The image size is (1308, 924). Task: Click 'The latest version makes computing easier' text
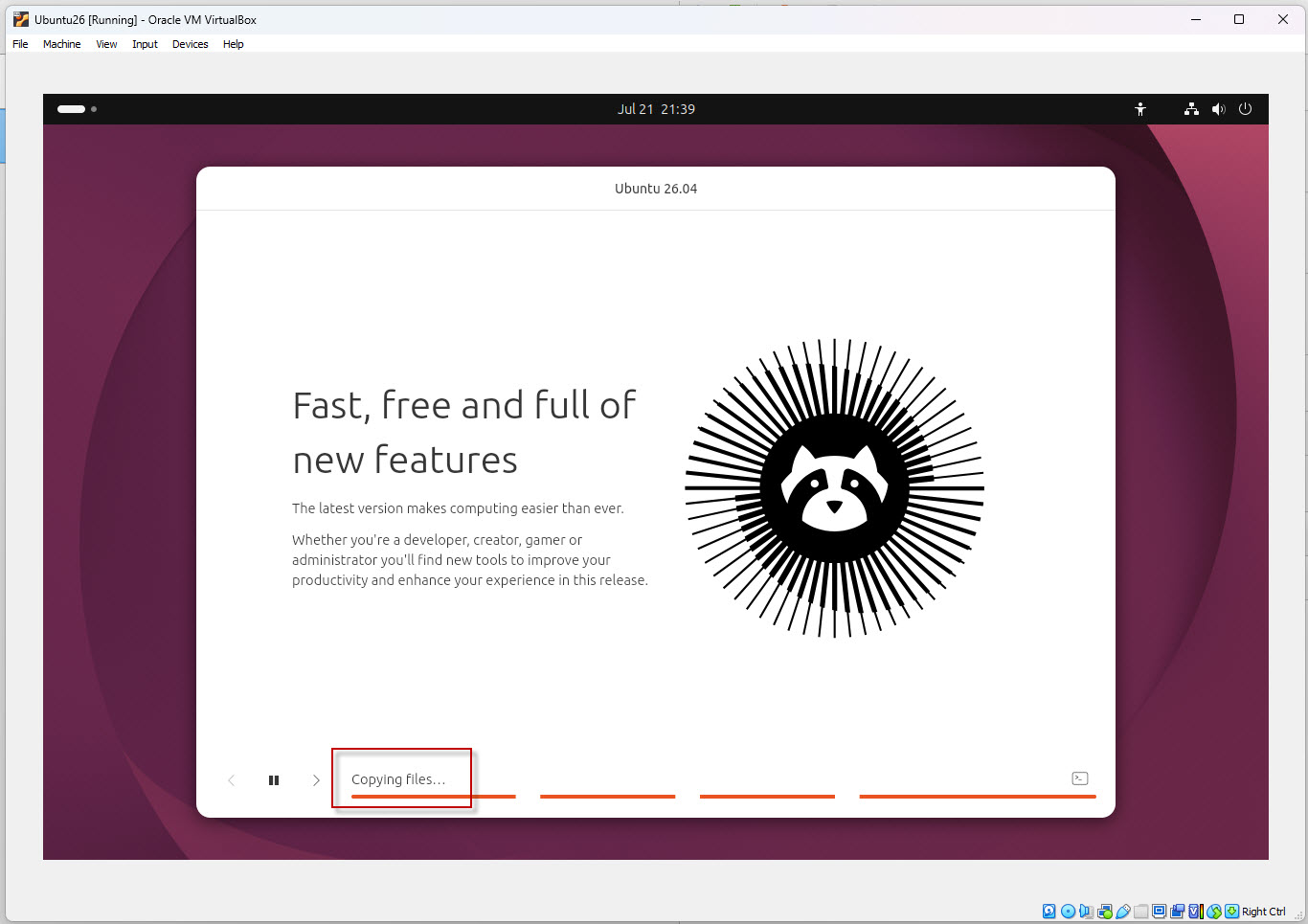(x=458, y=508)
